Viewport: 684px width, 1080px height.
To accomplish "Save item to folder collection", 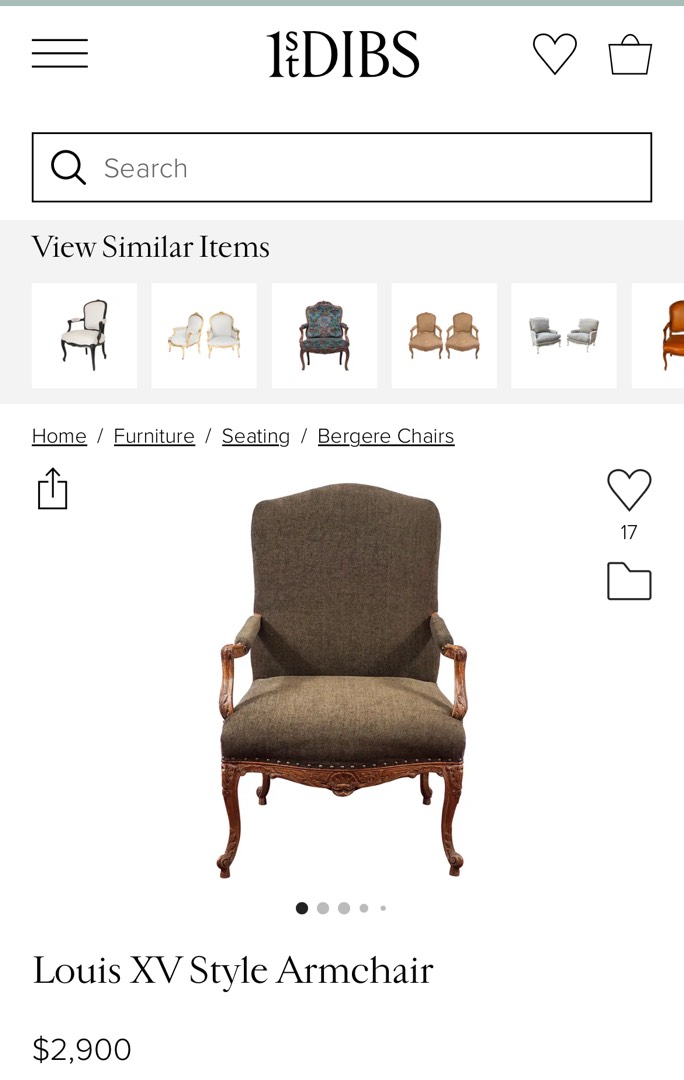I will pos(629,581).
